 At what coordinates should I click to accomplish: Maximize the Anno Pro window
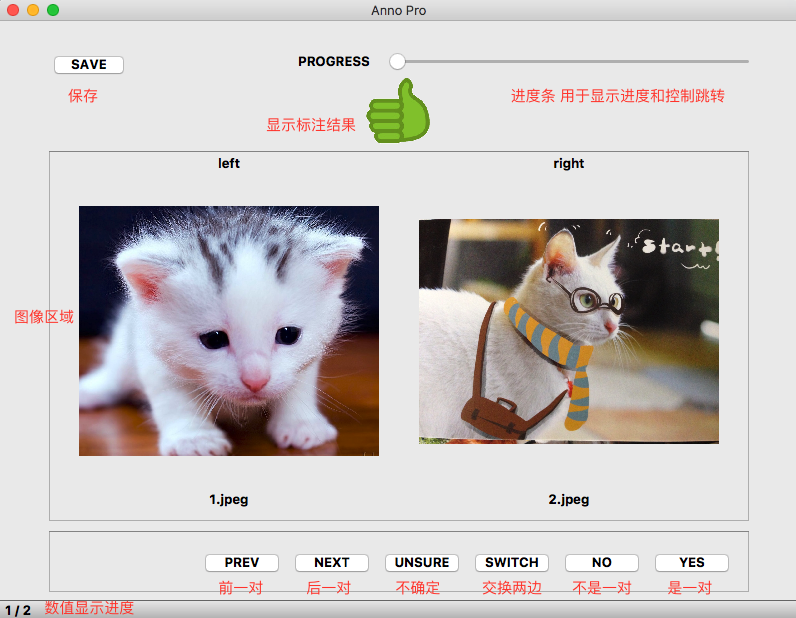tap(53, 10)
